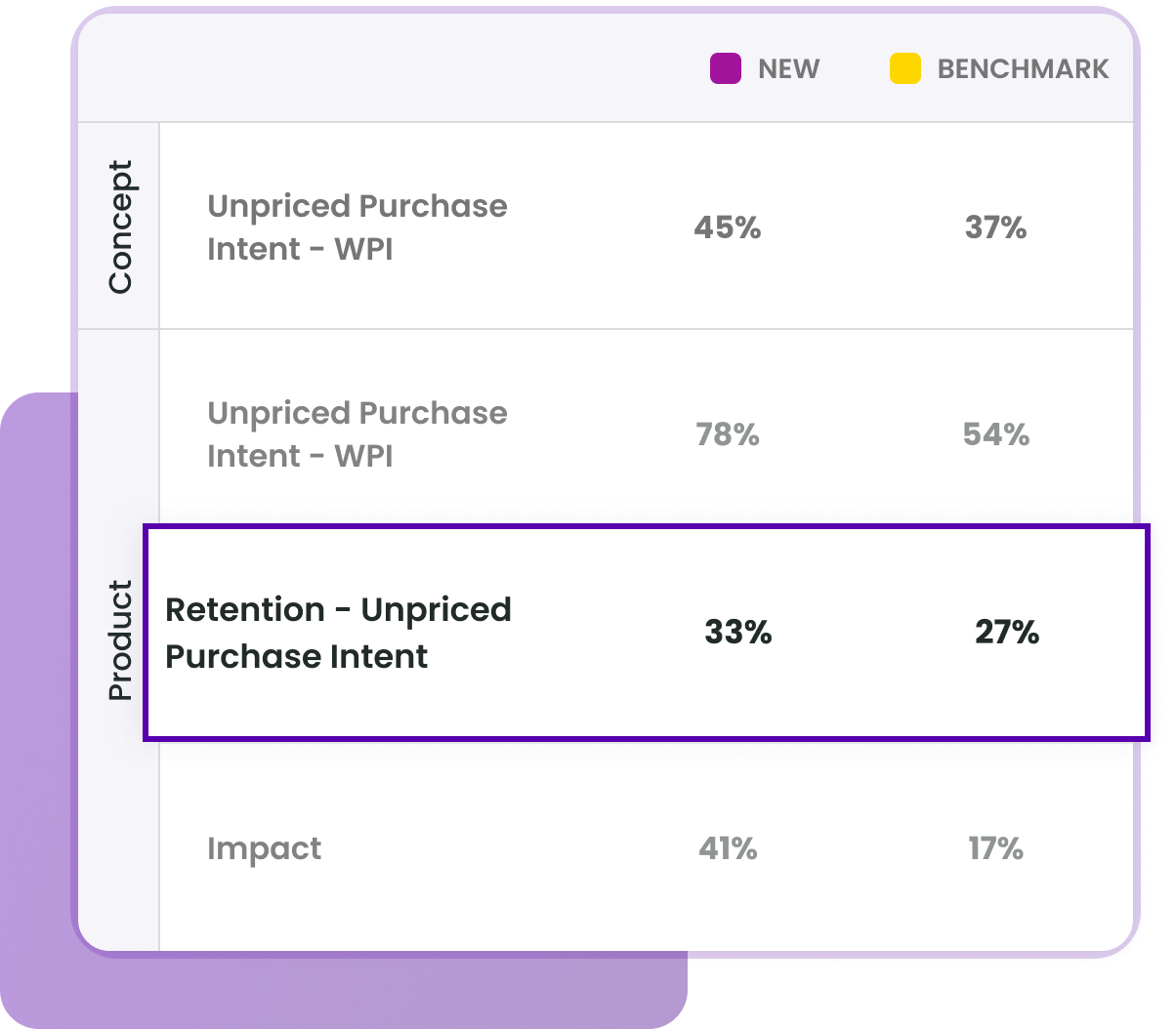Image resolution: width=1176 pixels, height=1029 pixels.
Task: Select the NEW column header label
Action: point(789,69)
